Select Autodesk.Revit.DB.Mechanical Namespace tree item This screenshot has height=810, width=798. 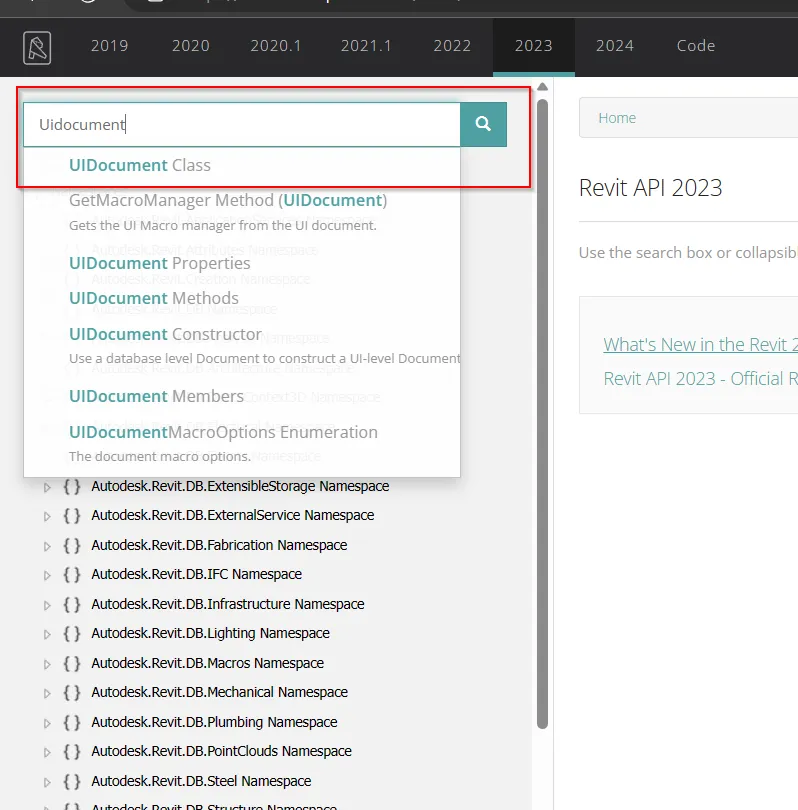[x=220, y=692]
